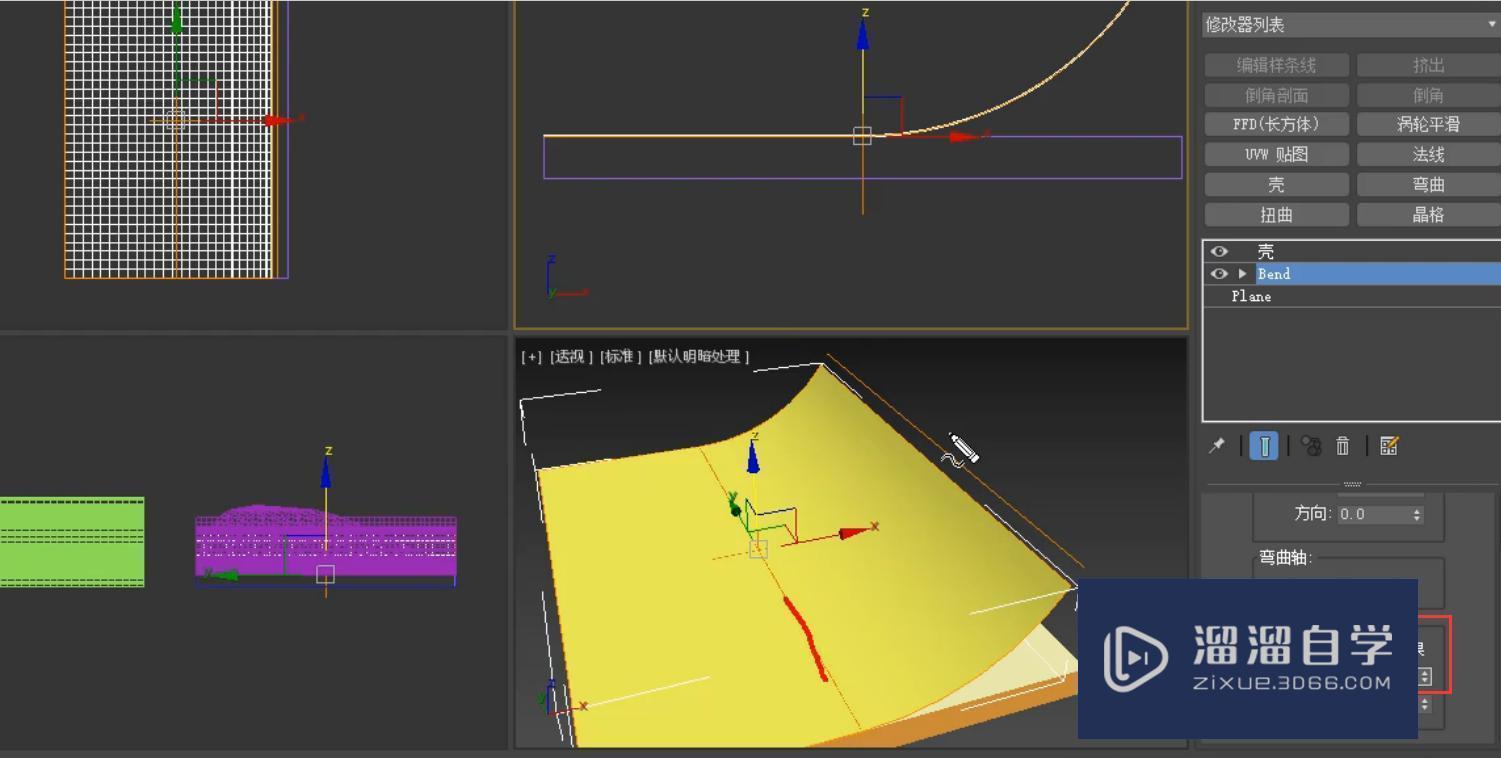Select the Bend entry in modifier stack
The width and height of the screenshot is (1501, 758).
click(1352, 273)
